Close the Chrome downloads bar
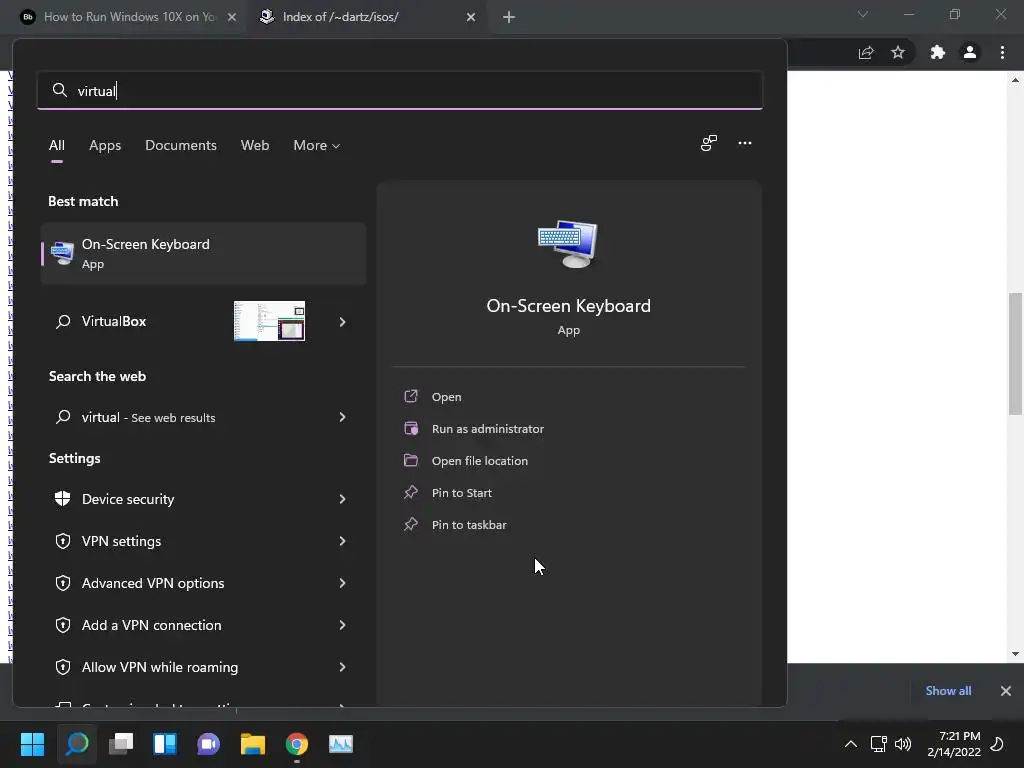Image resolution: width=1024 pixels, height=768 pixels. pyautogui.click(x=1006, y=690)
